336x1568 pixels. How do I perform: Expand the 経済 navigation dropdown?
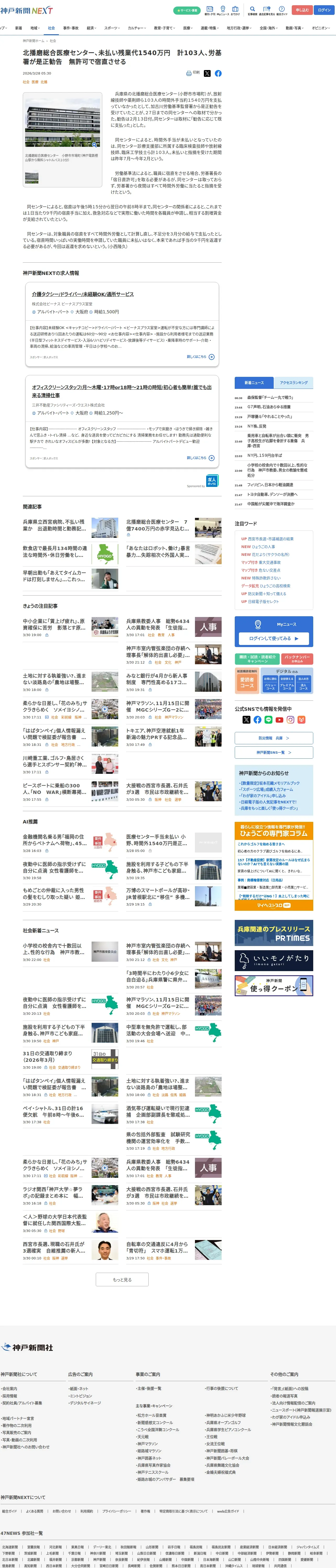pyautogui.click(x=92, y=28)
